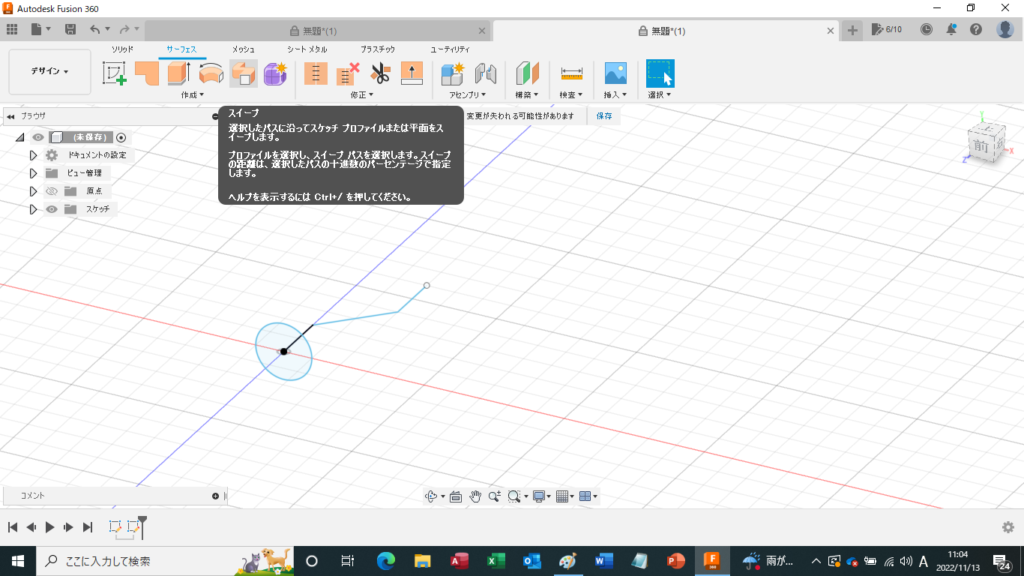Expand the ドキュメントの設定 node
1024x576 pixels.
[x=33, y=155]
